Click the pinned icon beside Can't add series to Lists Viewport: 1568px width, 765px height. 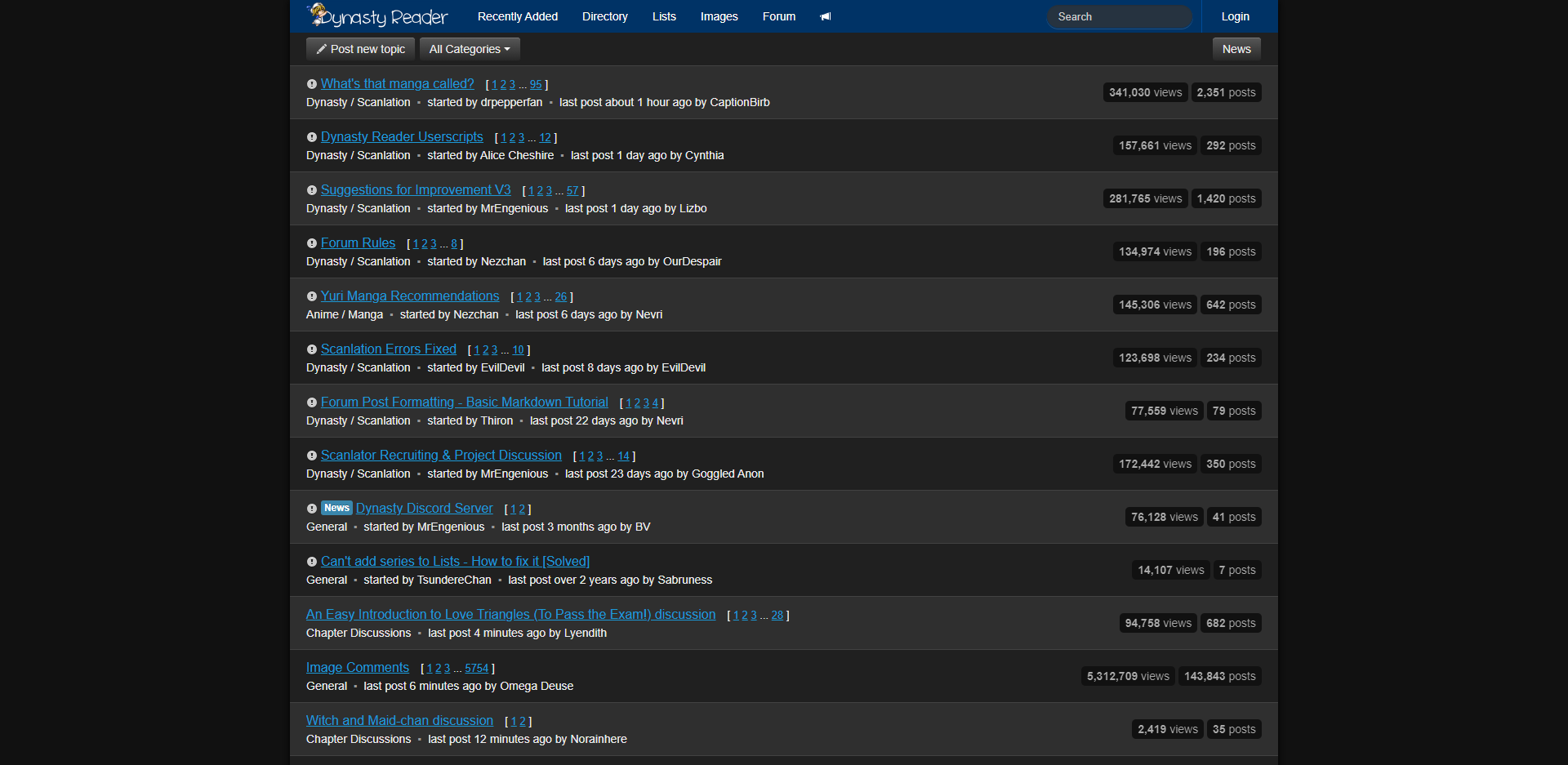coord(311,562)
